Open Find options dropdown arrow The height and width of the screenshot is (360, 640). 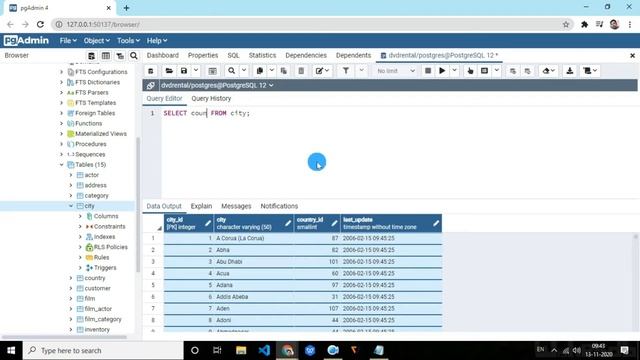click(x=244, y=71)
